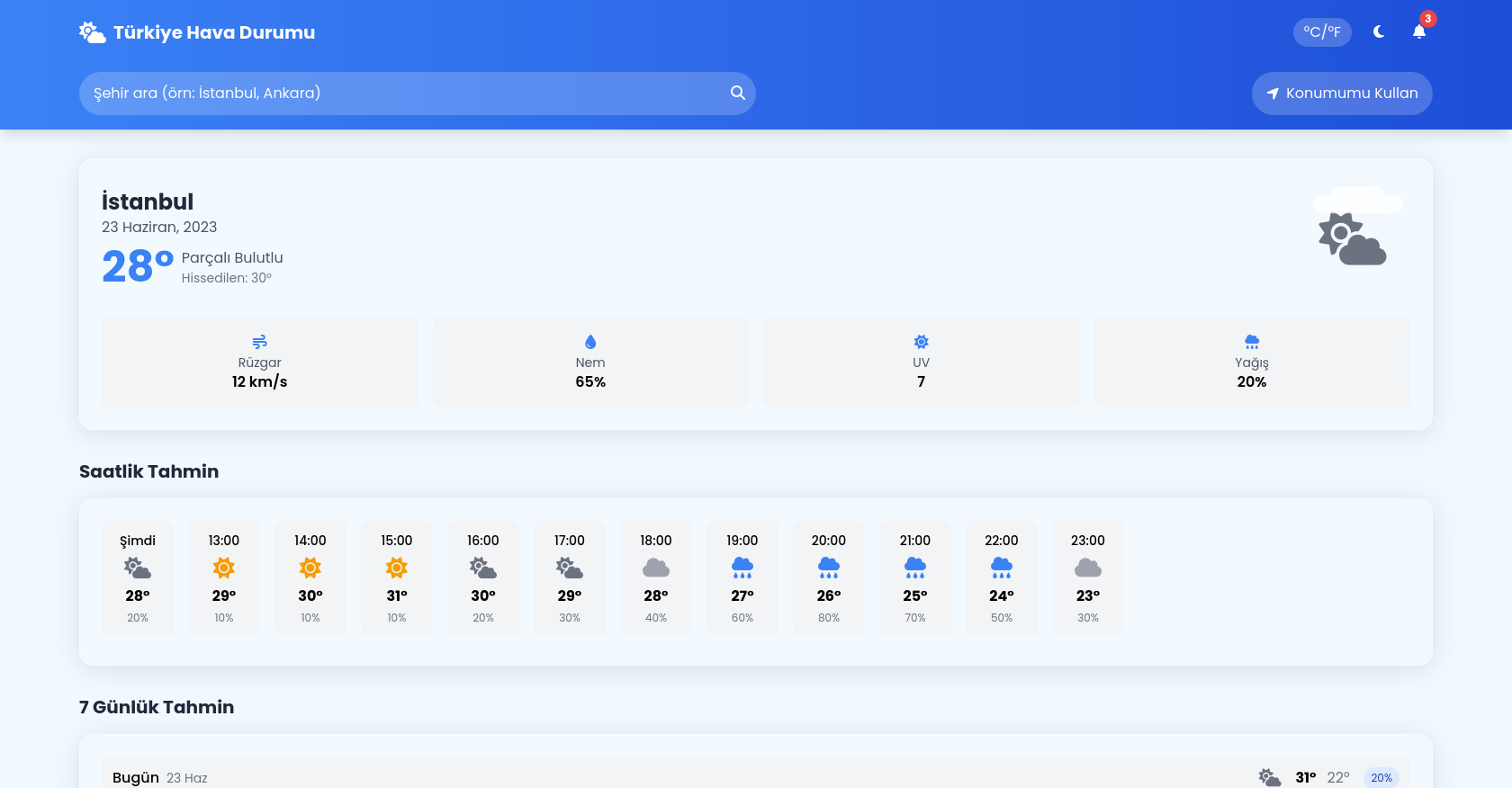This screenshot has width=1512, height=788.
Task: Click the 20% rain badge for Bugün
Action: pos(1381,777)
